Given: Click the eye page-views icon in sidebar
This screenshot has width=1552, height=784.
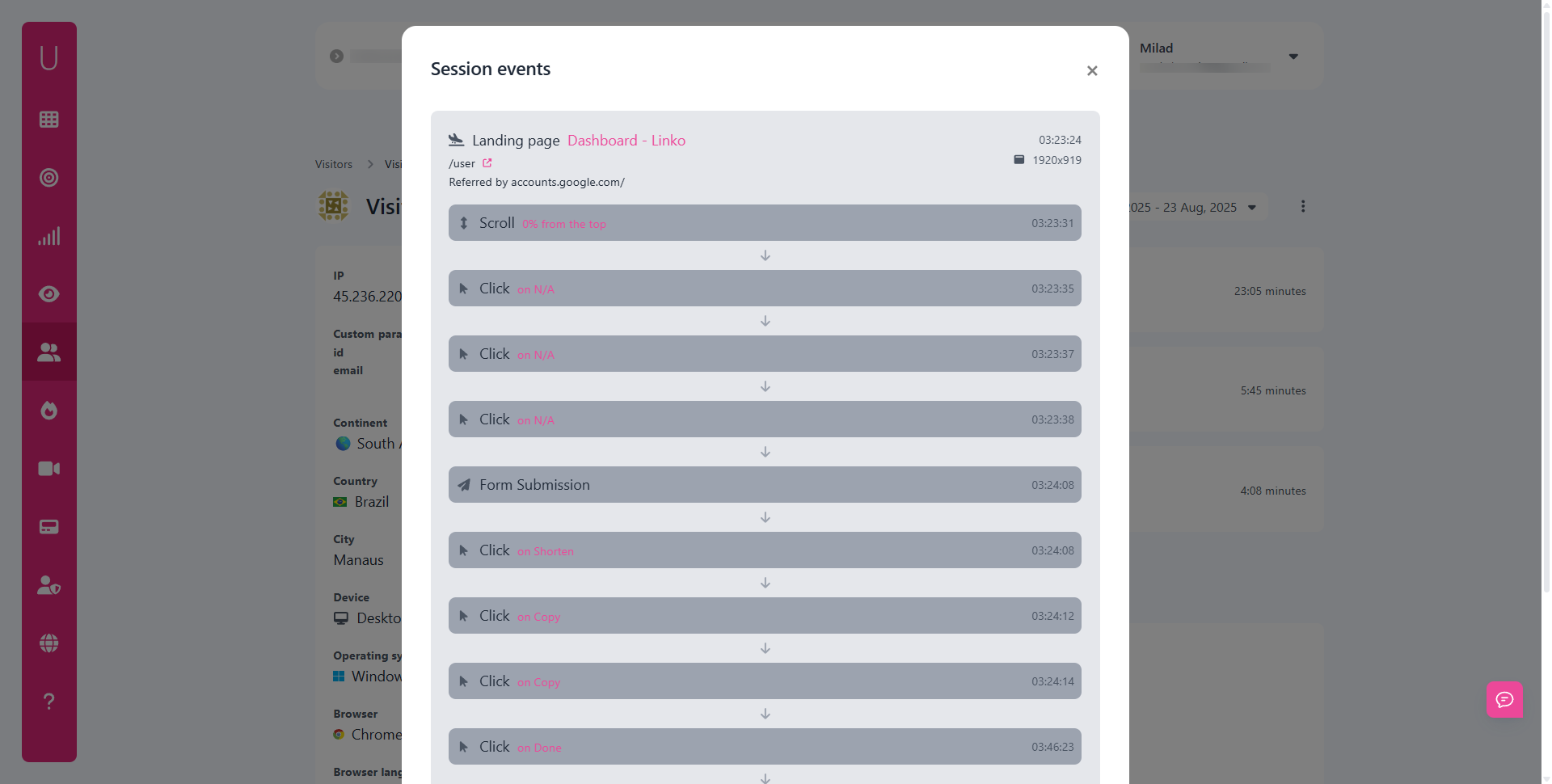Looking at the screenshot, I should (48, 293).
